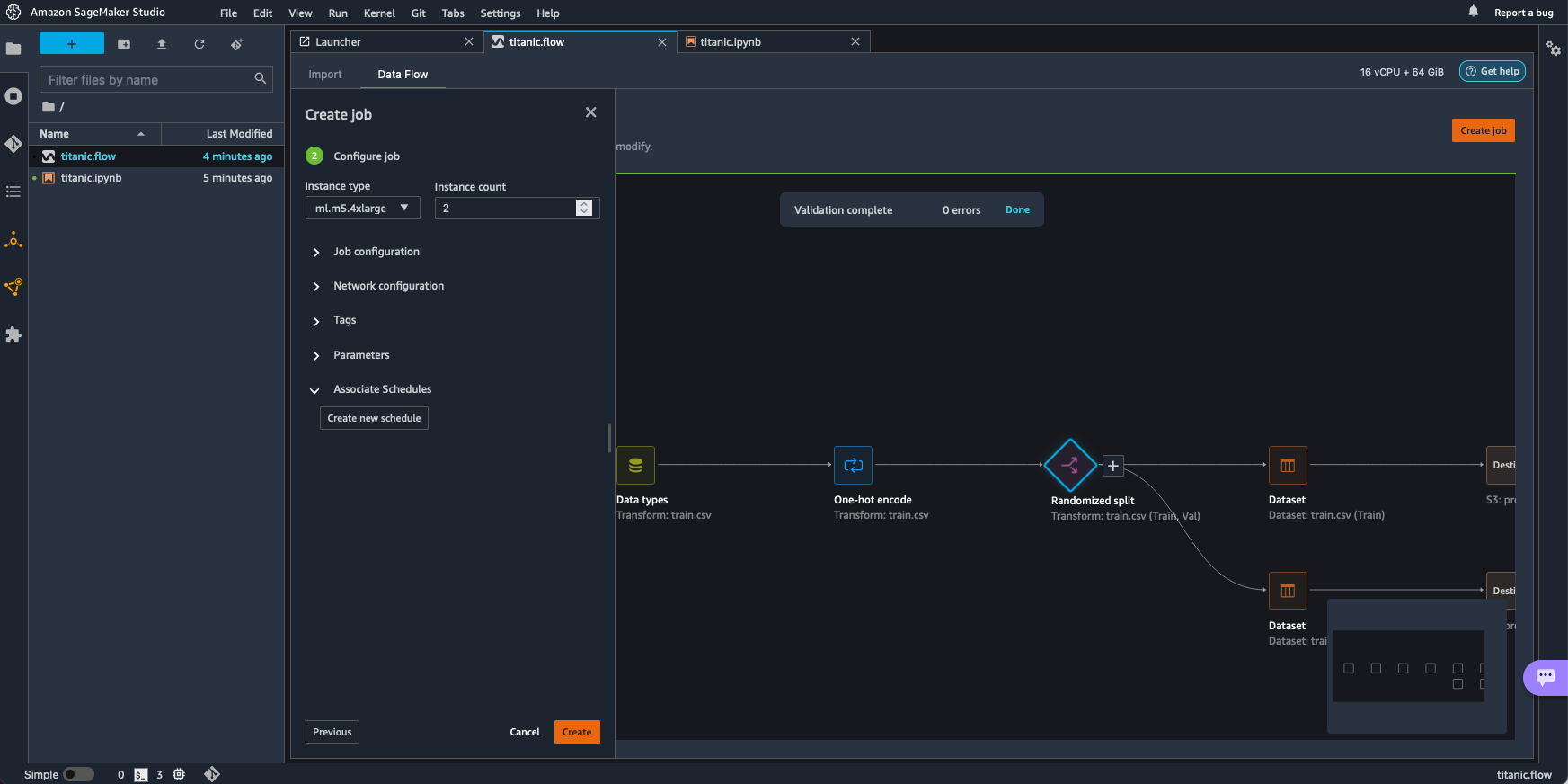Switch to the titanic.ipynb tab
The image size is (1568, 784).
tap(731, 42)
